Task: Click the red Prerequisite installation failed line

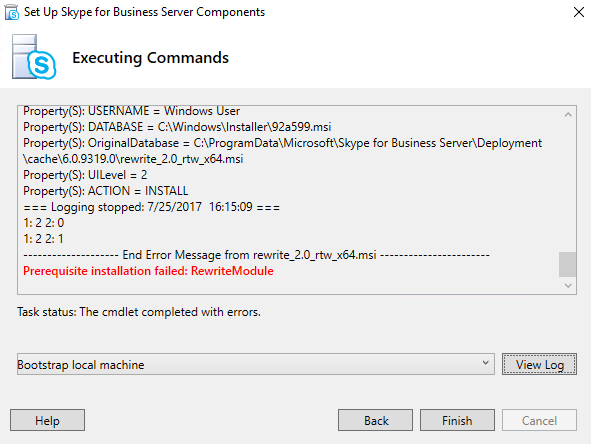Action: (x=148, y=271)
